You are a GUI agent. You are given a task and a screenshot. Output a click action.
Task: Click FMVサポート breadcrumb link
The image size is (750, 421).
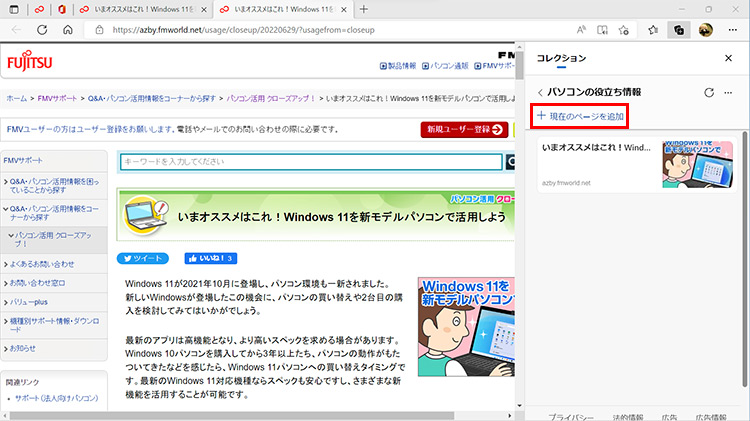coord(56,99)
